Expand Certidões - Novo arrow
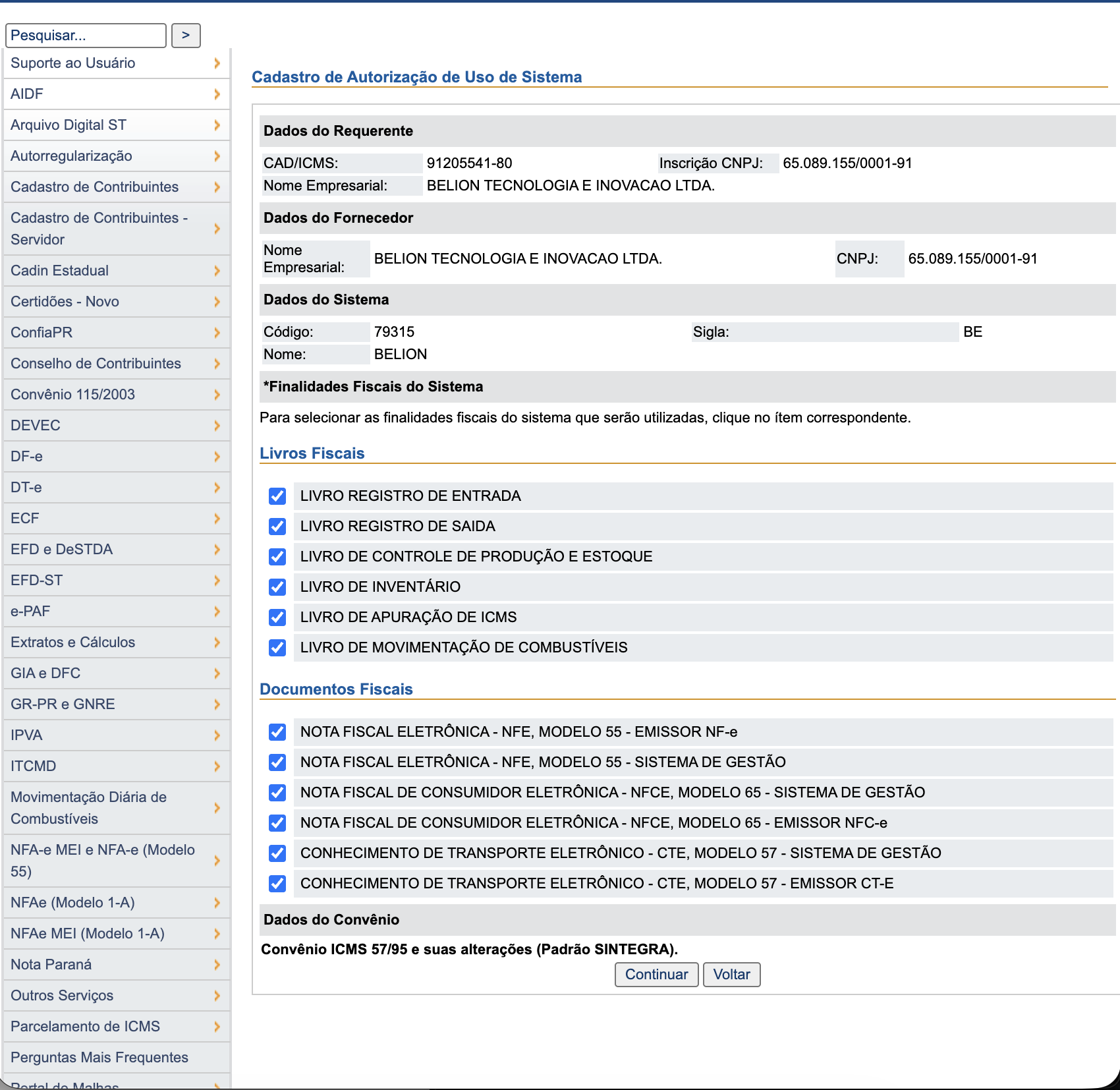 [x=217, y=302]
